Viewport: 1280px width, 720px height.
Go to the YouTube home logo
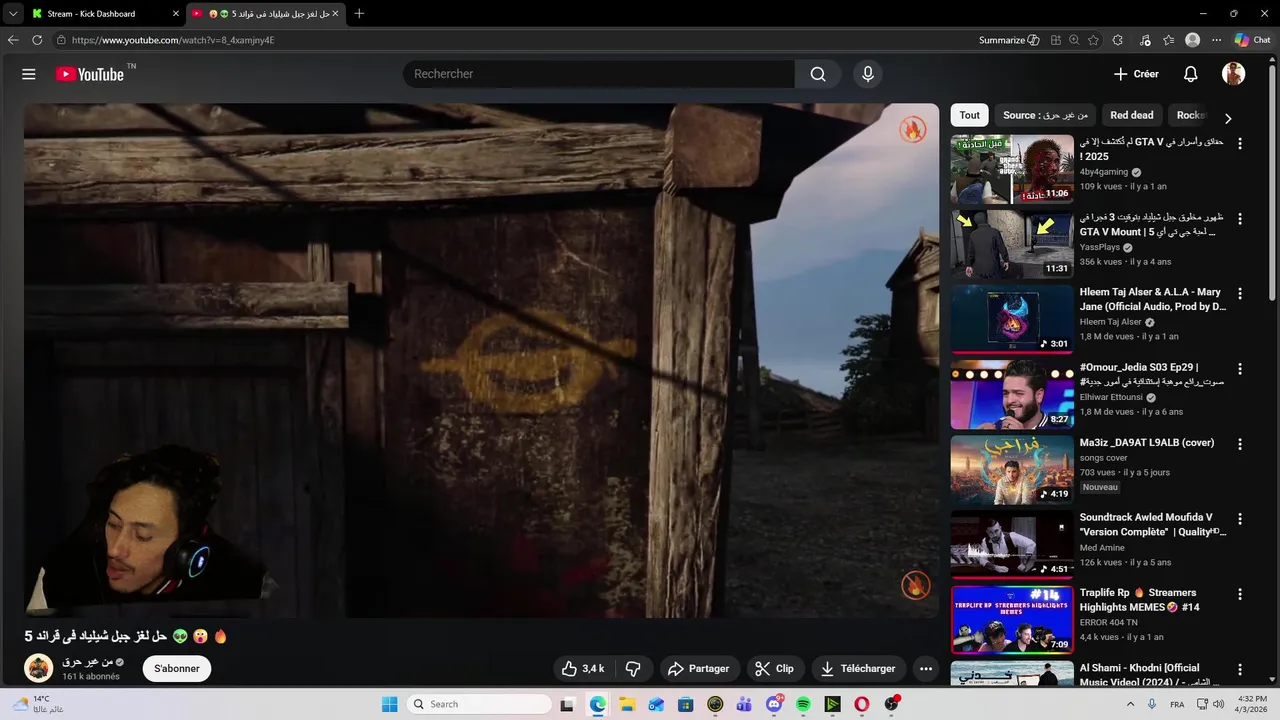tap(90, 74)
